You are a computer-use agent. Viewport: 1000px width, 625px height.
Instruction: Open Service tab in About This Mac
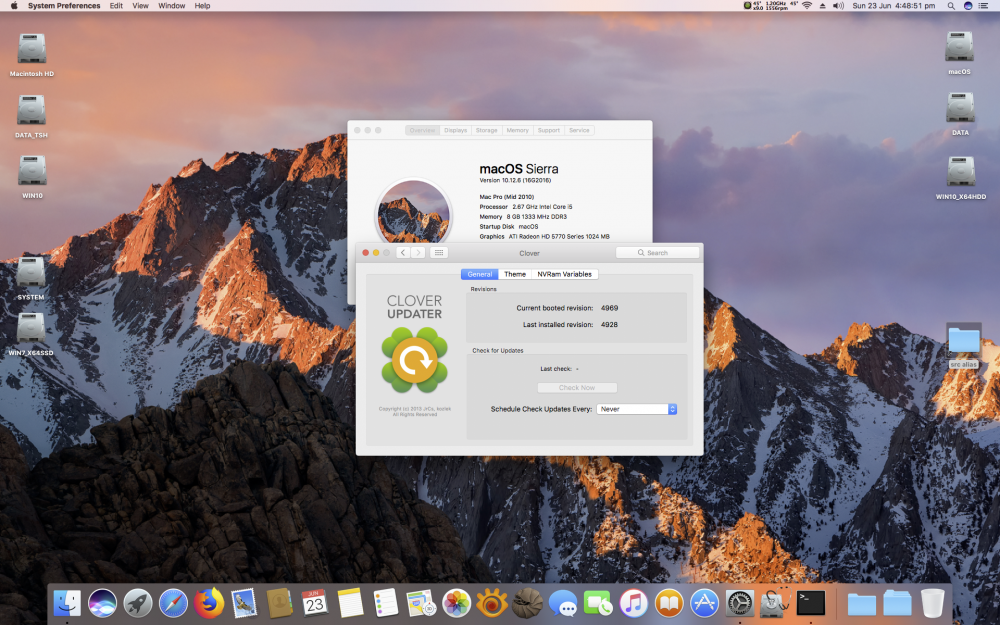[579, 130]
